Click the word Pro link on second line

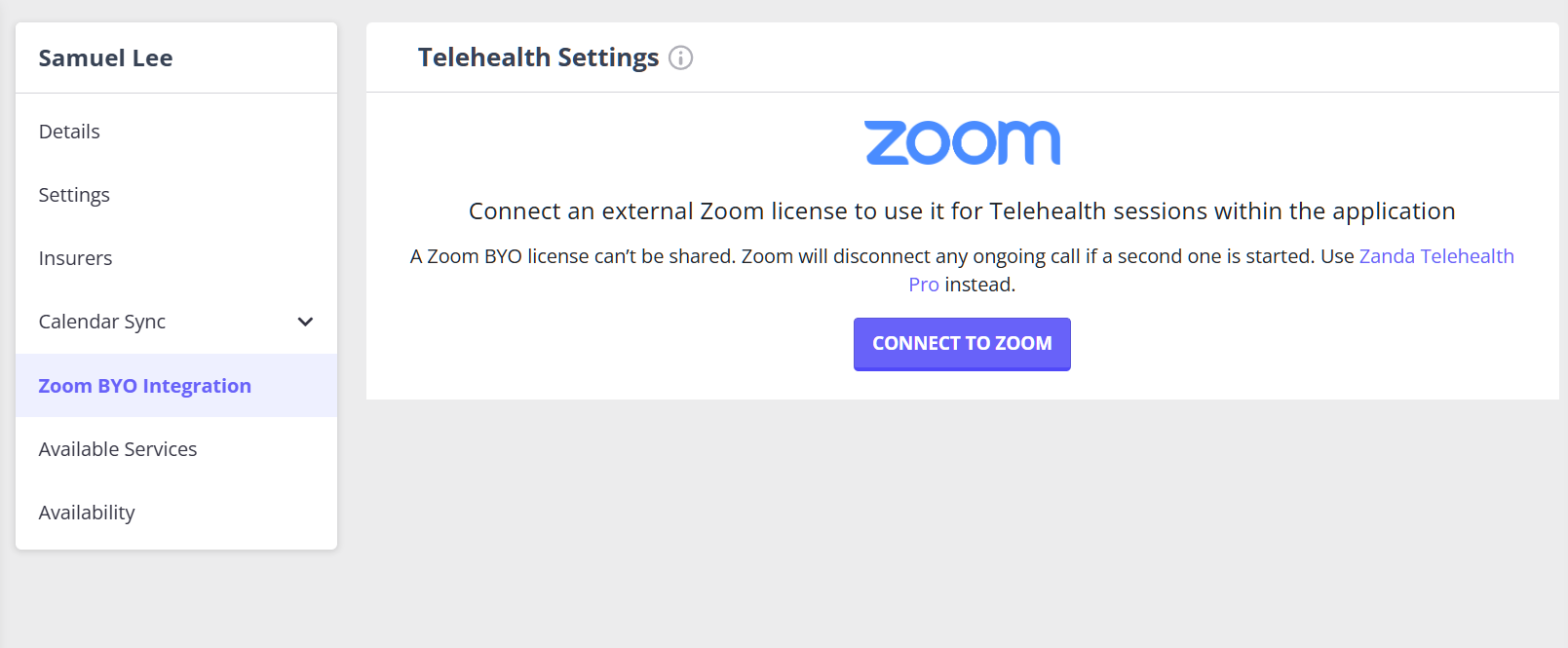[x=923, y=285]
